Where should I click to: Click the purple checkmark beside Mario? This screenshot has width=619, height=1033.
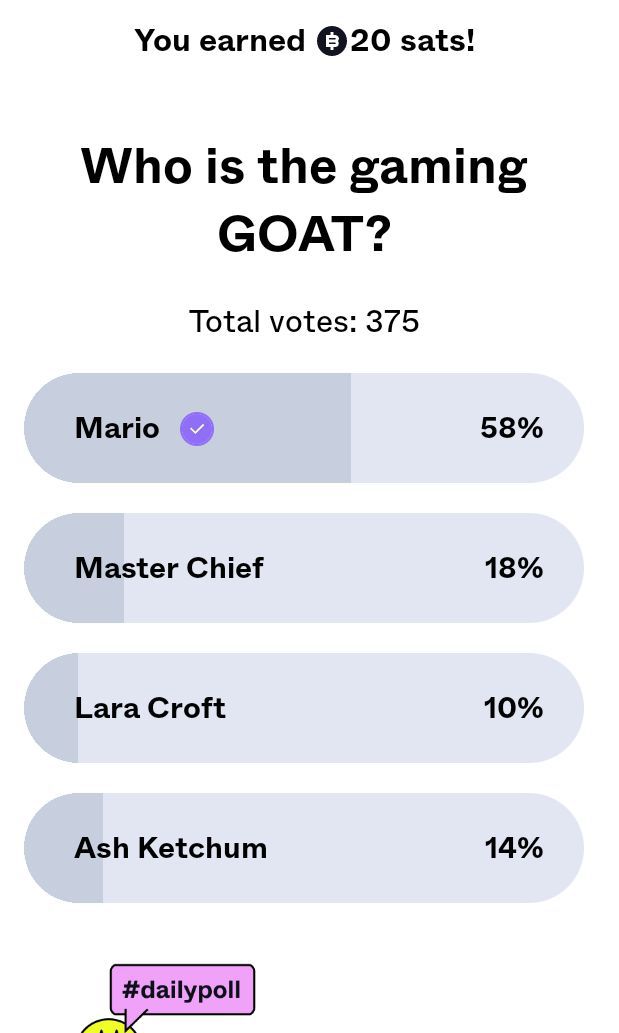[x=197, y=429]
